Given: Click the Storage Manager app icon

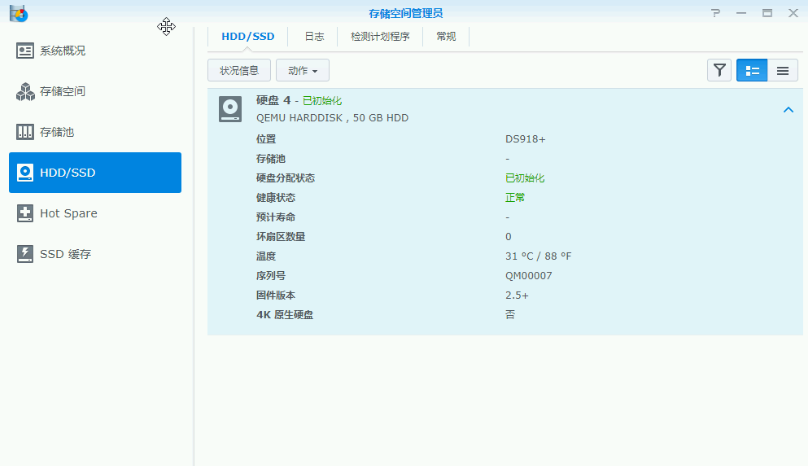Looking at the screenshot, I should [x=19, y=13].
